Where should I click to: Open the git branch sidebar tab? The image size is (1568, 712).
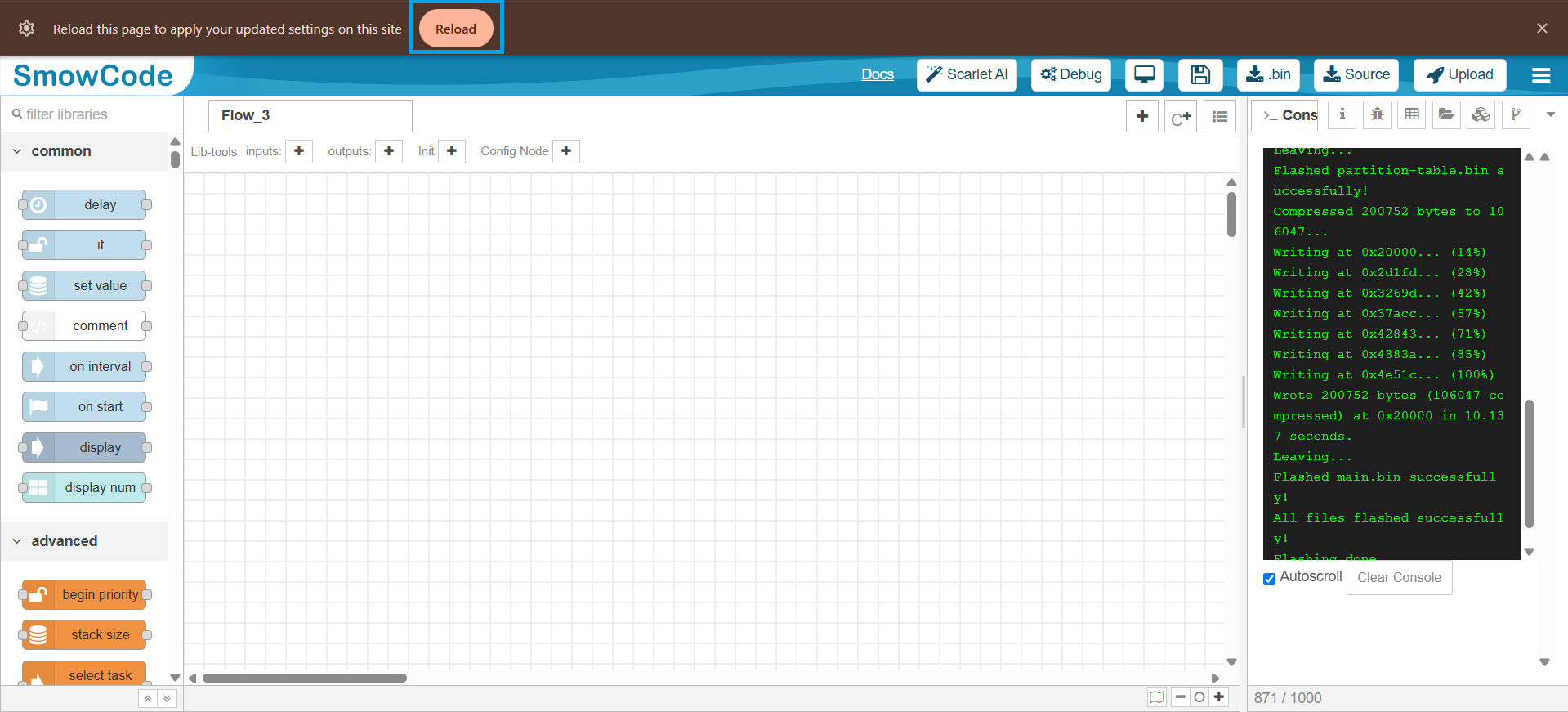(x=1516, y=114)
